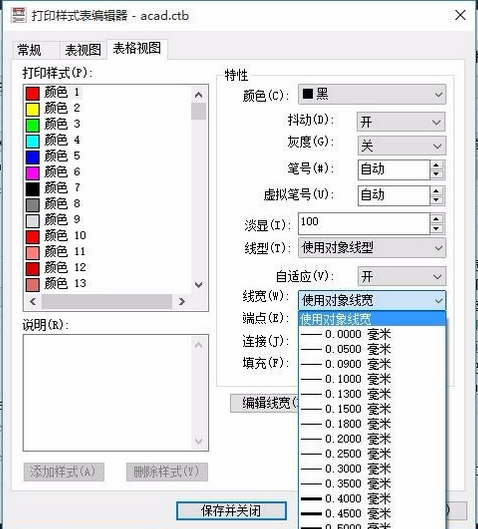The width and height of the screenshot is (478, 529).
Task: Choose 0.0900 毫米 lineweight
Action: click(372, 364)
